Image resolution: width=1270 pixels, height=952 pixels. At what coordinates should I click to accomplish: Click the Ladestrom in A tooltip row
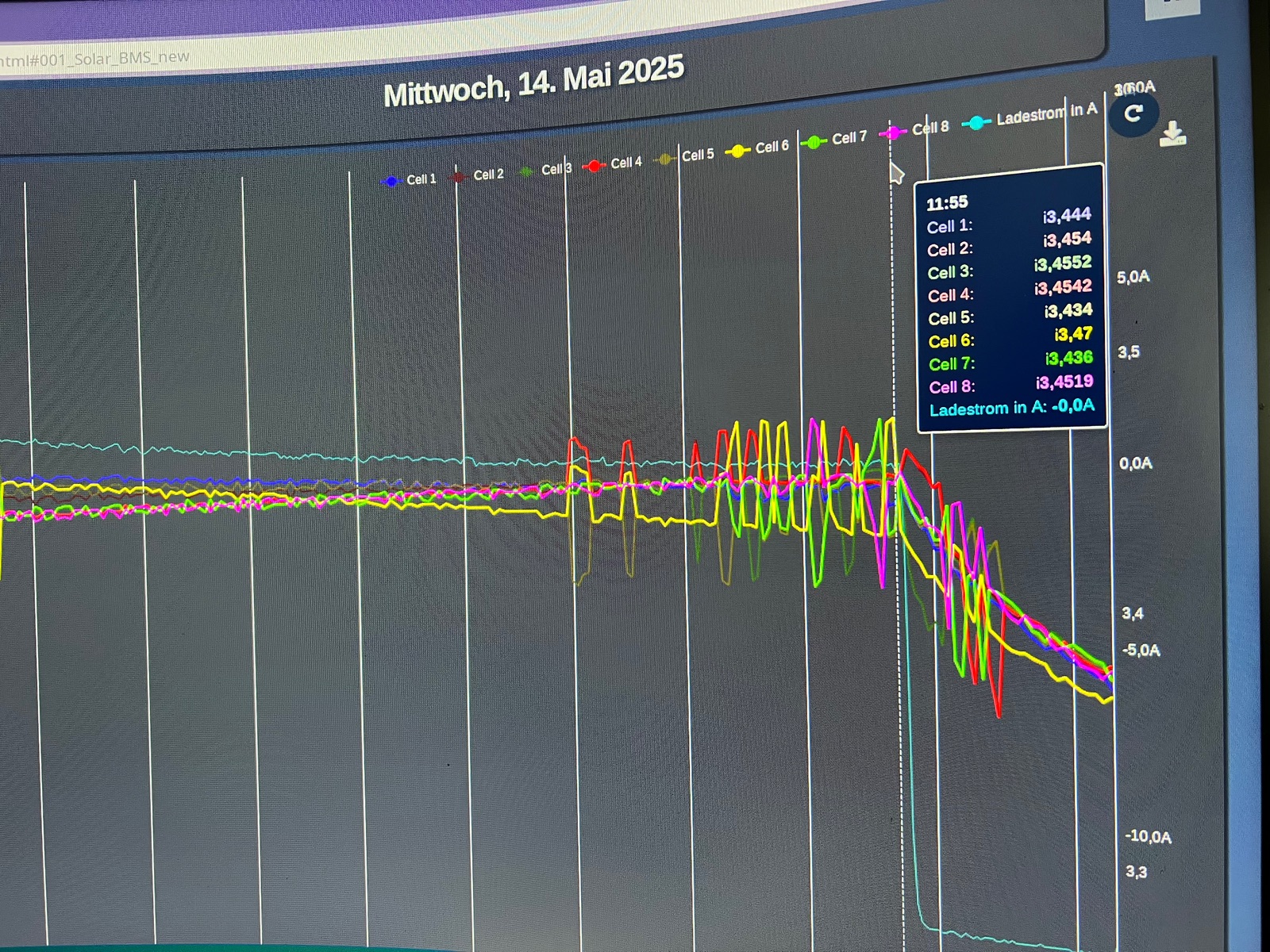(x=1011, y=408)
